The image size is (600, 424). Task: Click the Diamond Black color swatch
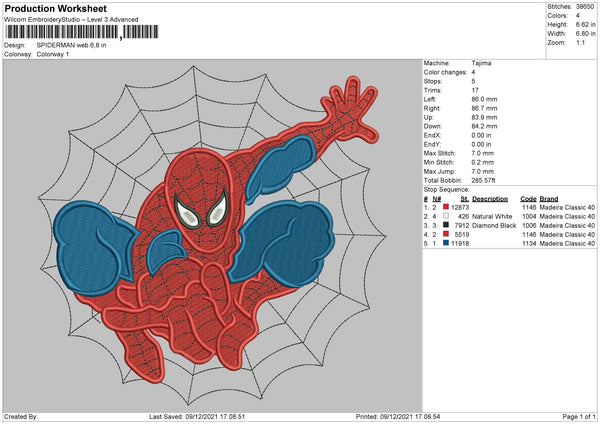pyautogui.click(x=446, y=225)
